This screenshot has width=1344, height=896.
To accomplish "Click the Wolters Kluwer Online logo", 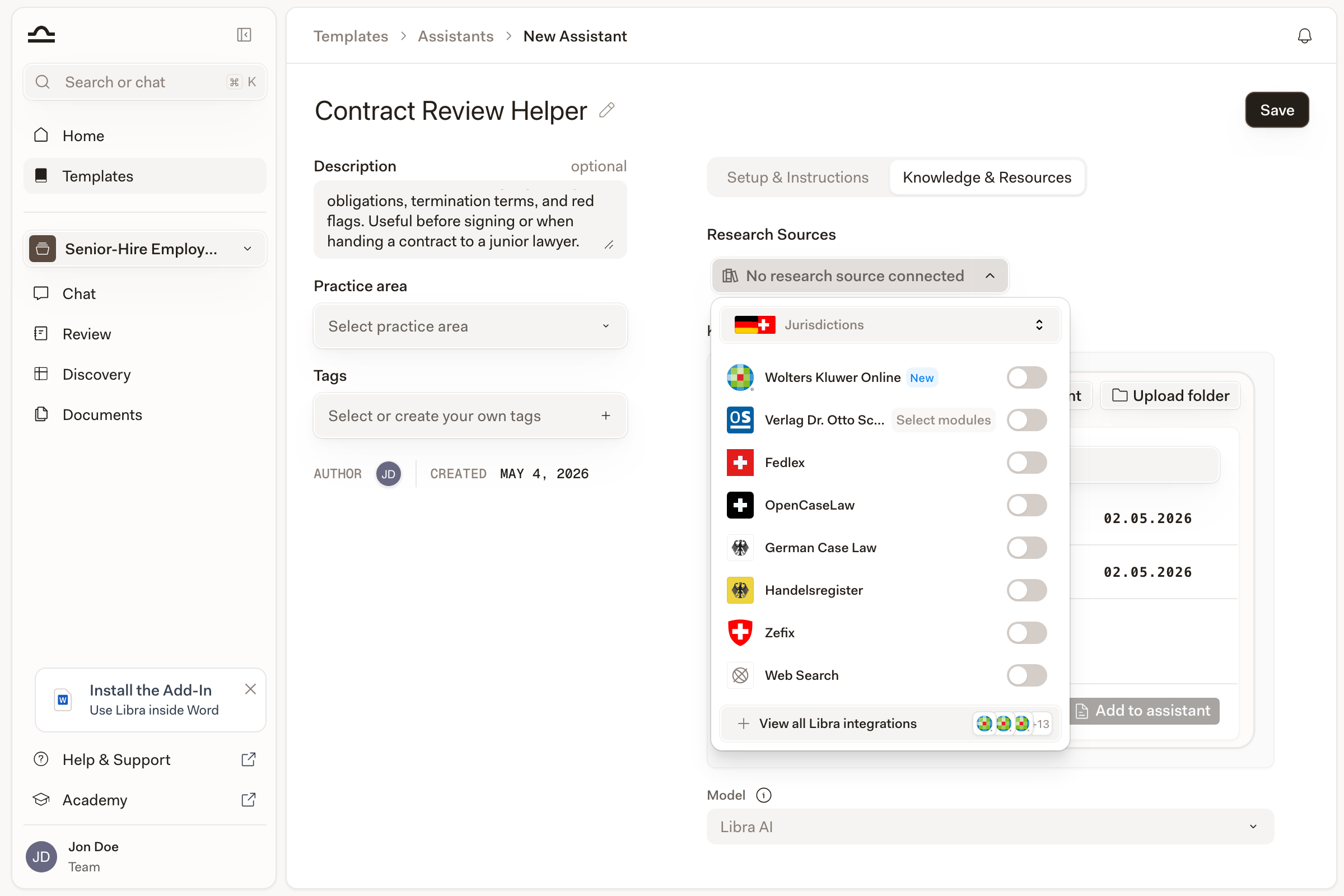I will (740, 377).
